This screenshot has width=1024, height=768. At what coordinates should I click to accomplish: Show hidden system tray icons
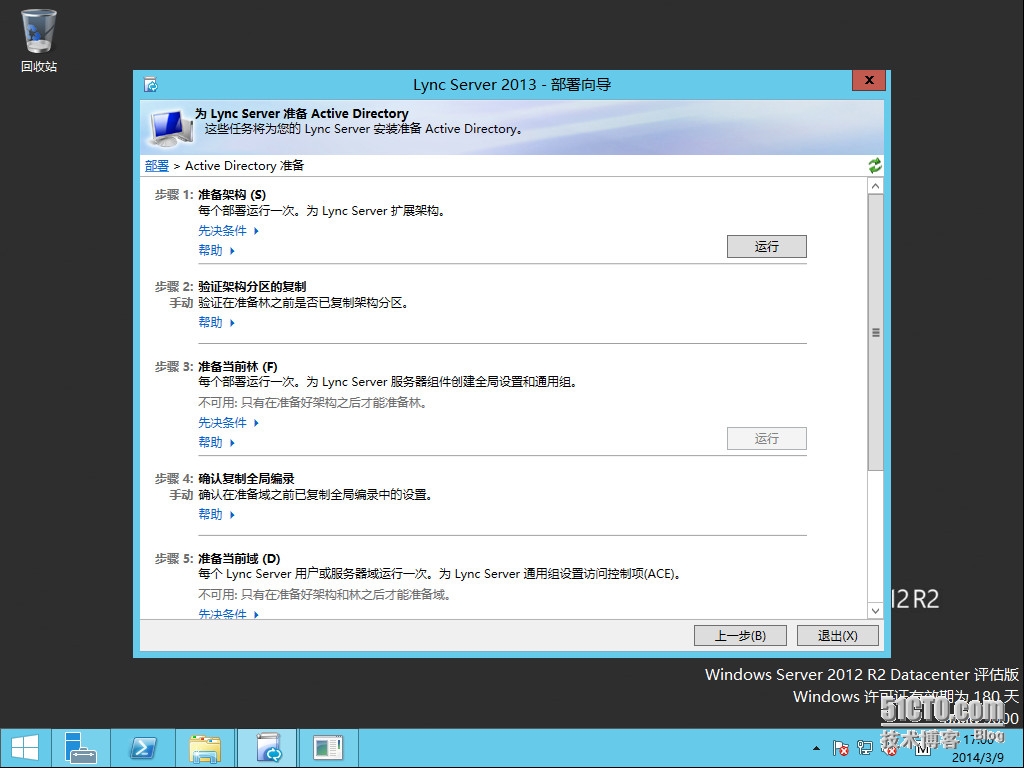(x=816, y=748)
